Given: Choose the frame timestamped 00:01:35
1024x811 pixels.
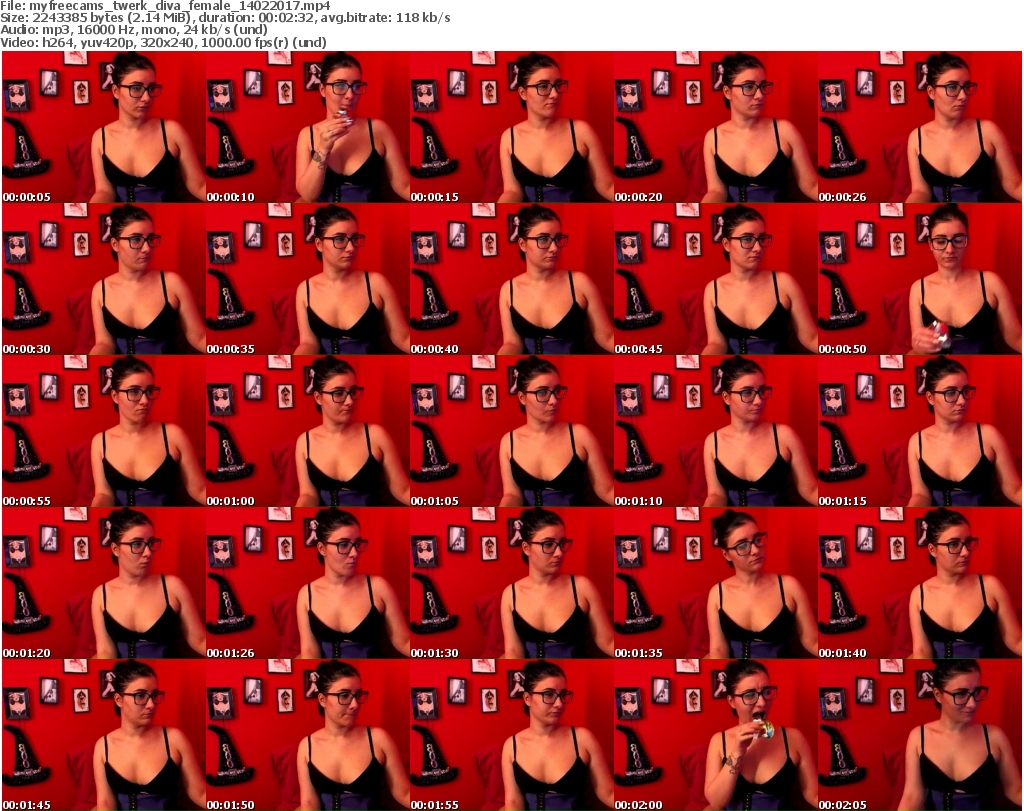Looking at the screenshot, I should [715, 583].
